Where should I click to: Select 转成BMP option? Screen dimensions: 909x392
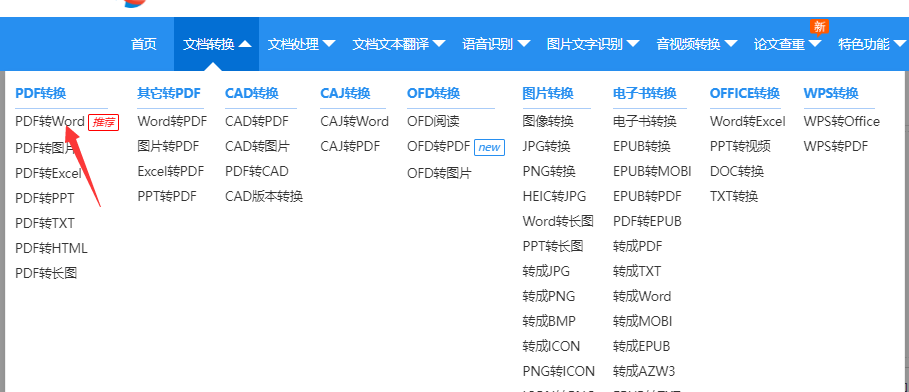click(548, 321)
